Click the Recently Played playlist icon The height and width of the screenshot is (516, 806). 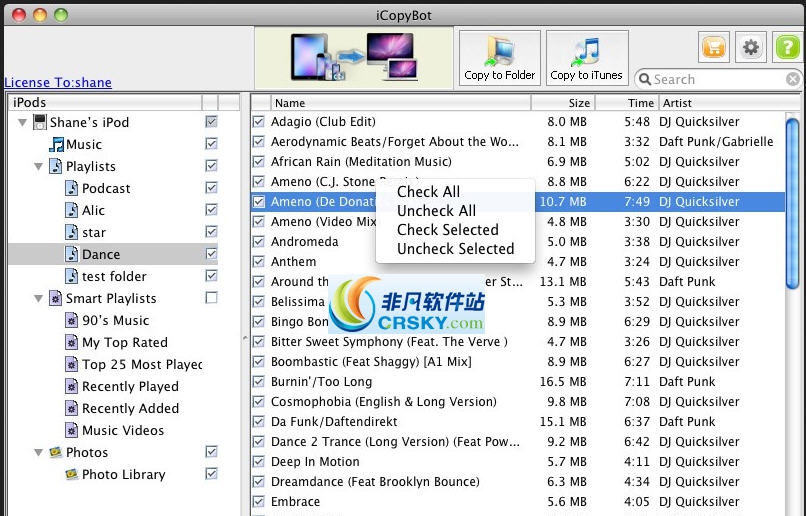click(x=72, y=386)
